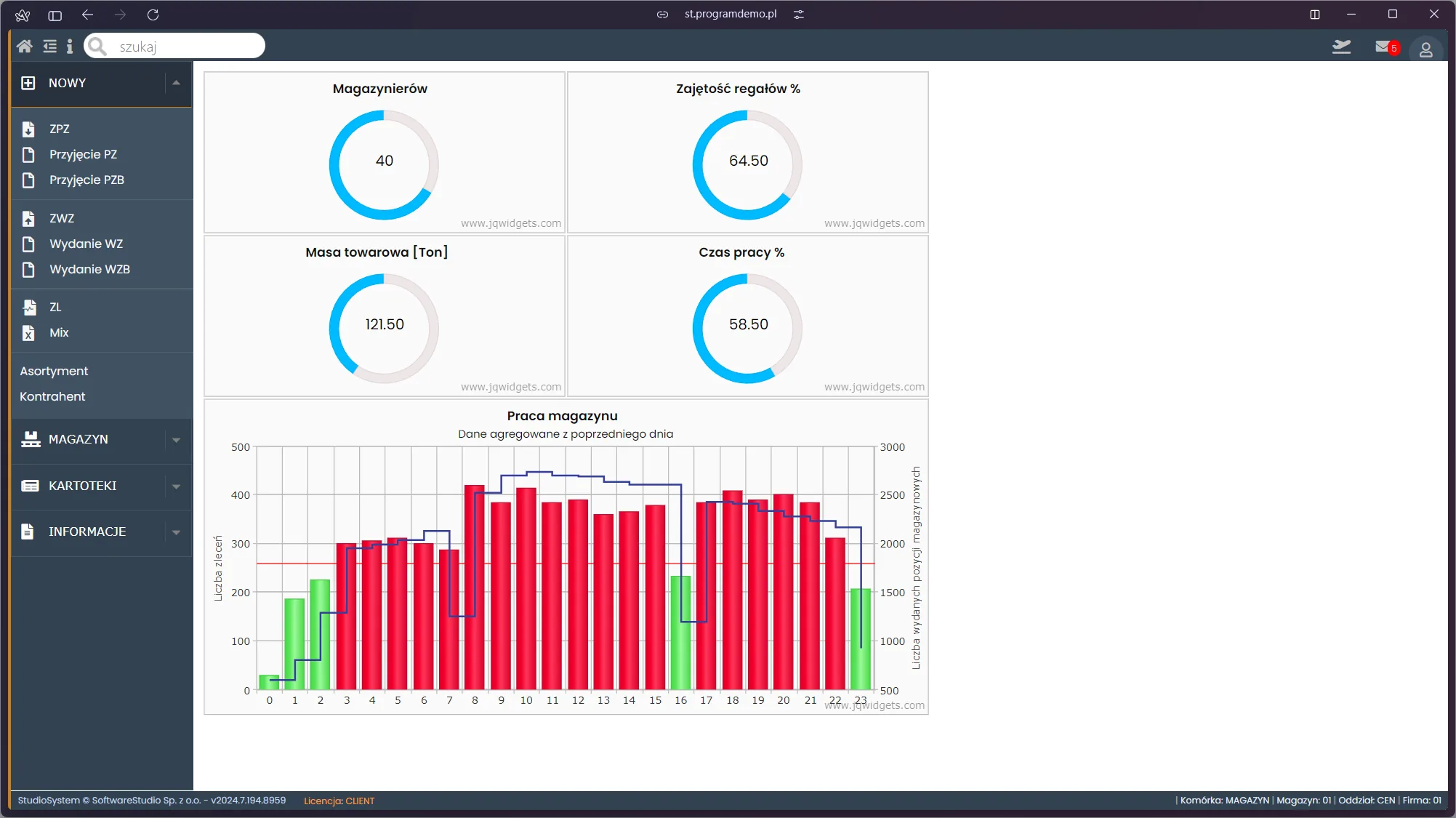Click the Wydanie WZ document icon
1456x818 pixels.
28,244
